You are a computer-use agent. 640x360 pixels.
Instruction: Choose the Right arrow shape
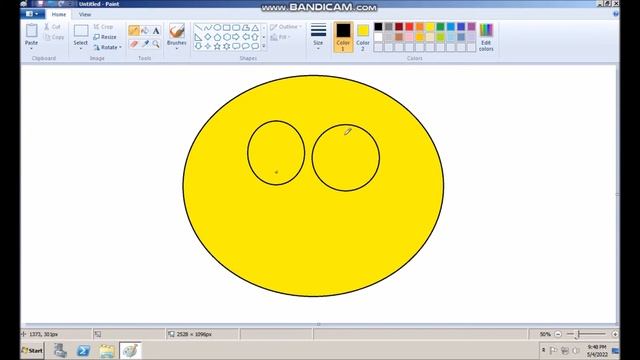[236, 37]
